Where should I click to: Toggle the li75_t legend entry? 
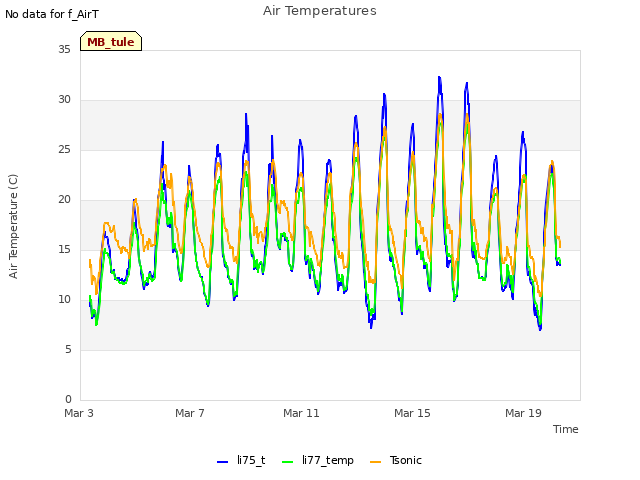(x=241, y=460)
